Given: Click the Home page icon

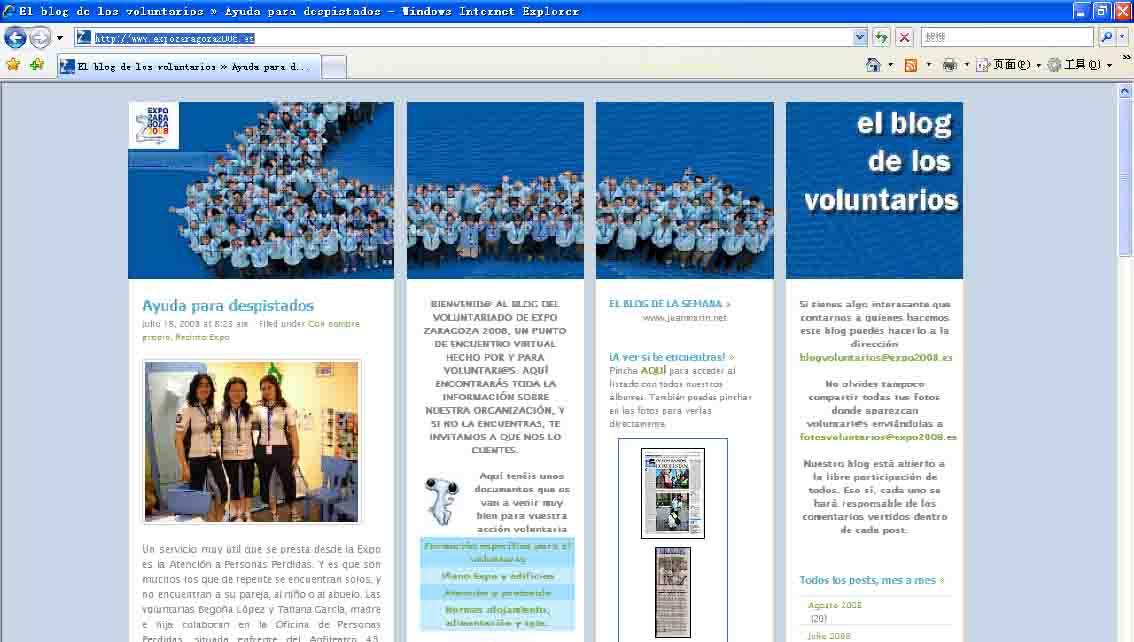Looking at the screenshot, I should [873, 65].
